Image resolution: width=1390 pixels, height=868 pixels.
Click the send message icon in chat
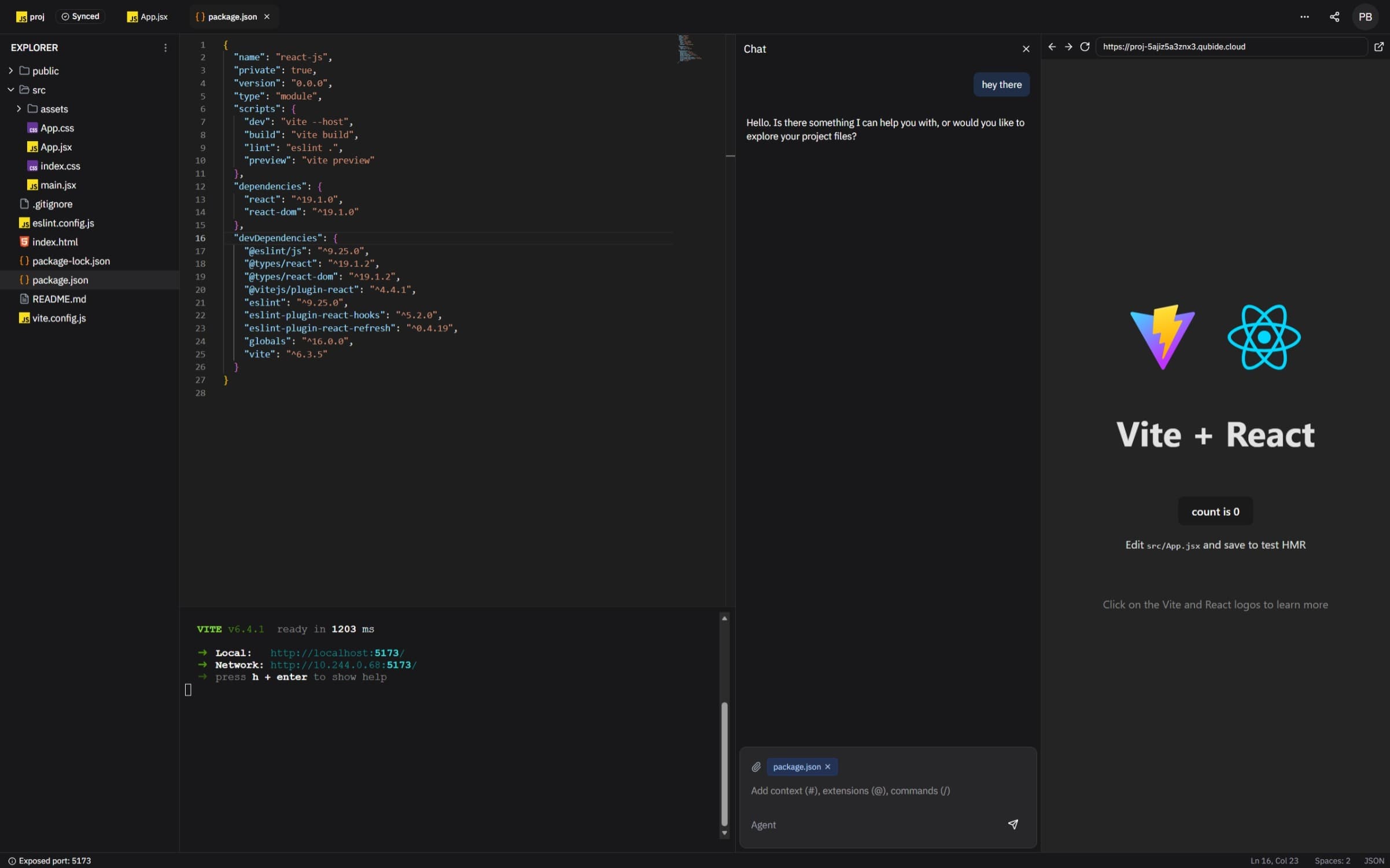[x=1013, y=824]
